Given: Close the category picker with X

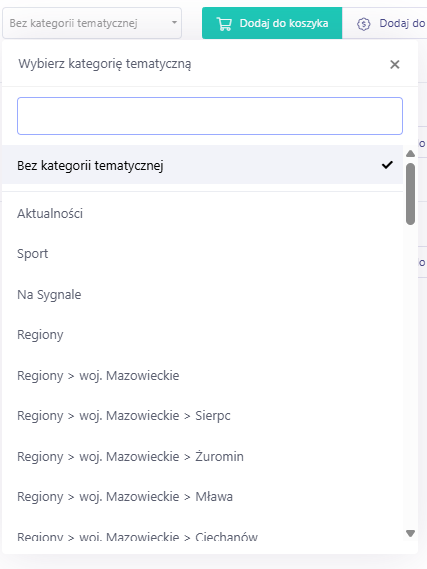Looking at the screenshot, I should [395, 65].
